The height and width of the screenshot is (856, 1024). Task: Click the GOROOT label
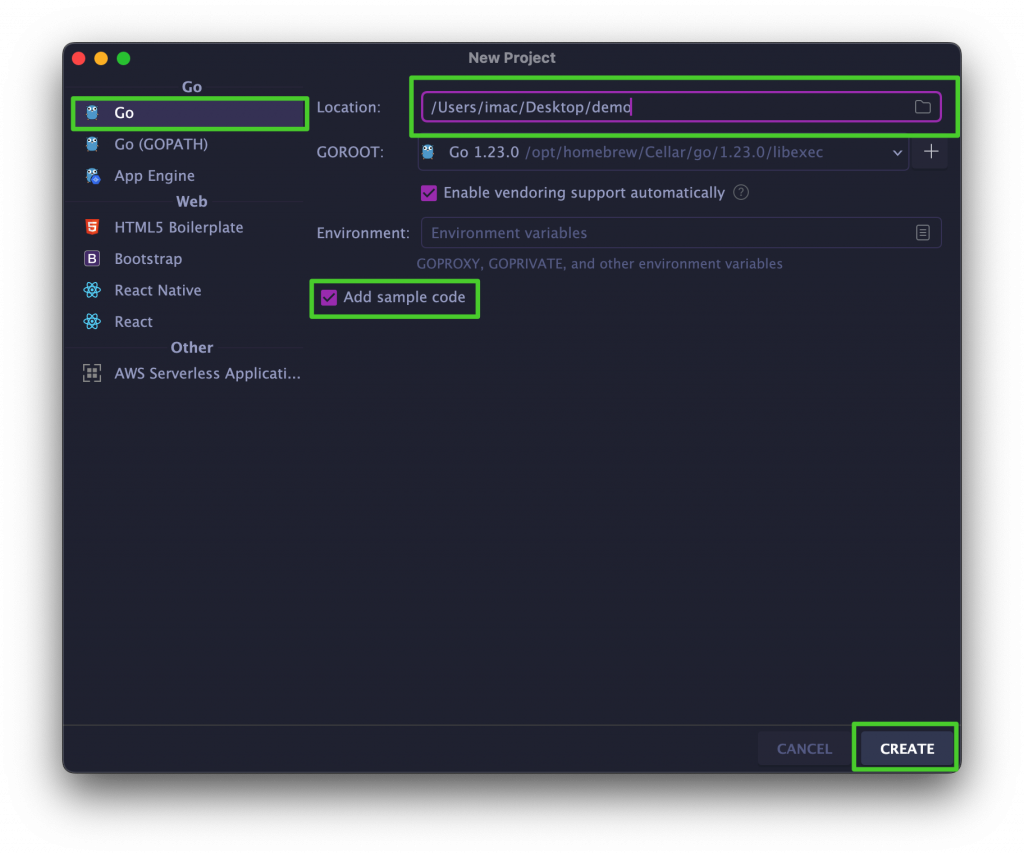tap(350, 152)
